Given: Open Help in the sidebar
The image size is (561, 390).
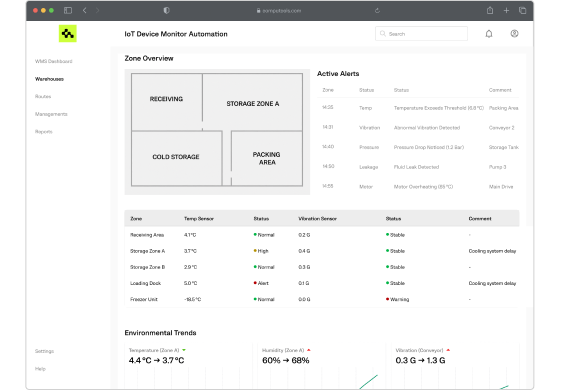Looking at the screenshot, I should coord(40,369).
